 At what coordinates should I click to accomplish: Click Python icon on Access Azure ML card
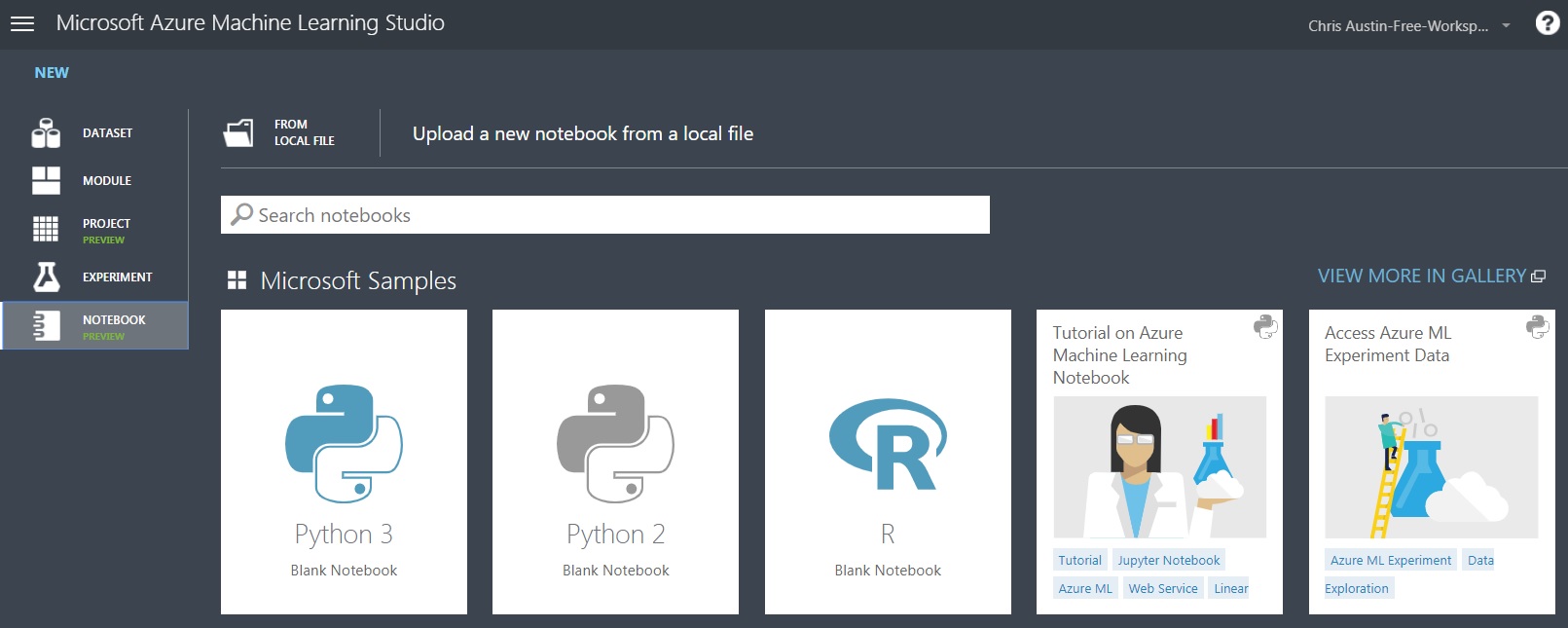(x=1538, y=327)
